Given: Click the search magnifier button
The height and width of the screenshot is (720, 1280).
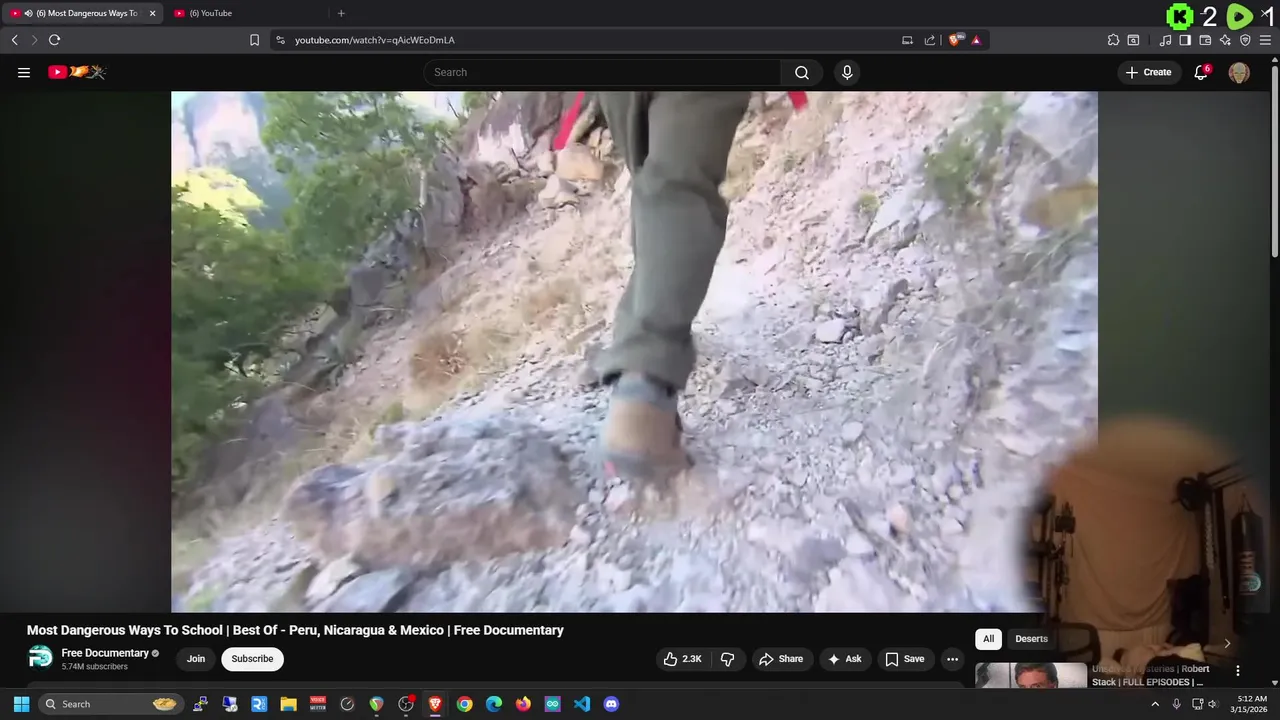Looking at the screenshot, I should (802, 72).
